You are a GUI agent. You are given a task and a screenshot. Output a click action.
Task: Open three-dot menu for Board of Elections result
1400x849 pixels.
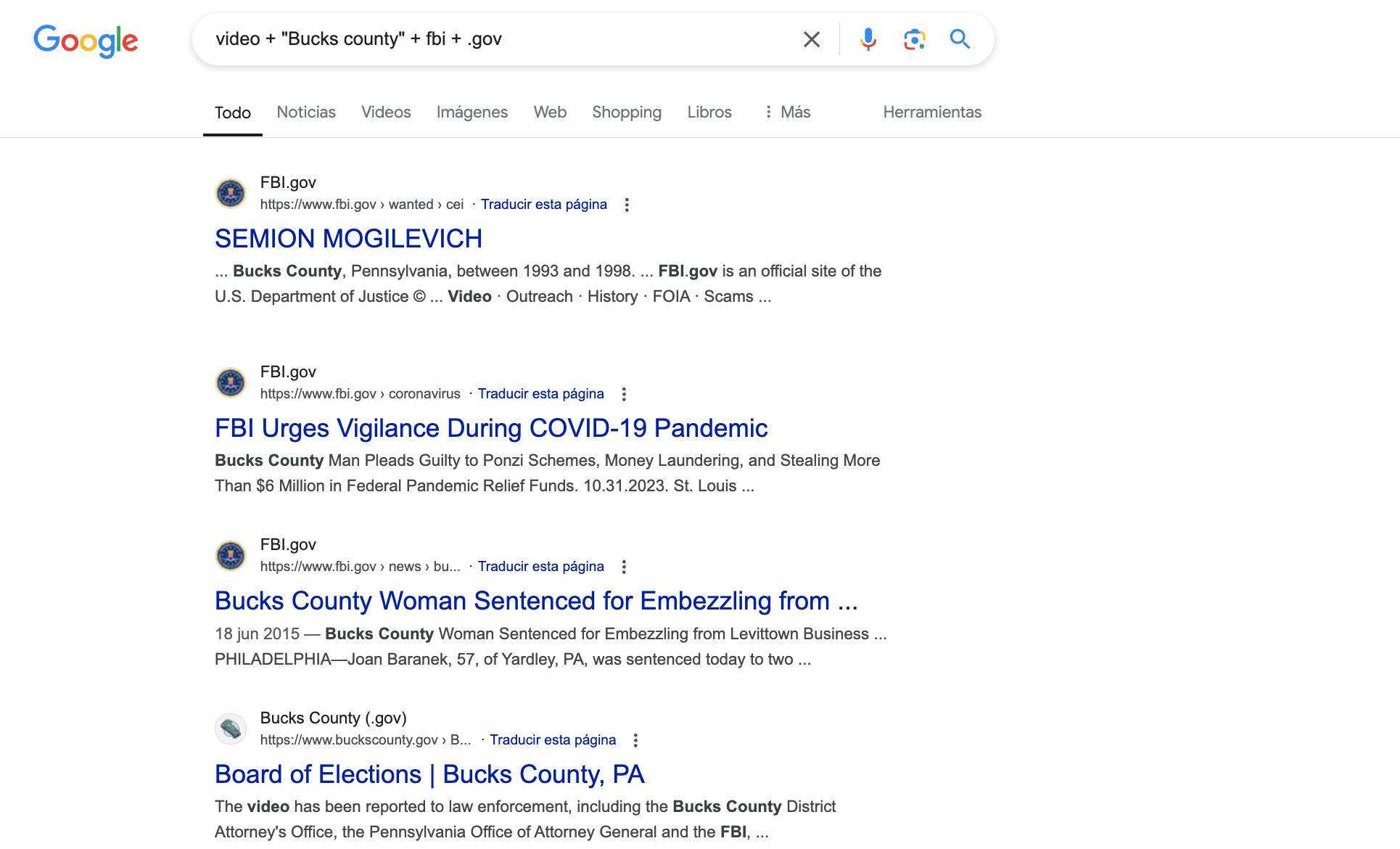(635, 740)
